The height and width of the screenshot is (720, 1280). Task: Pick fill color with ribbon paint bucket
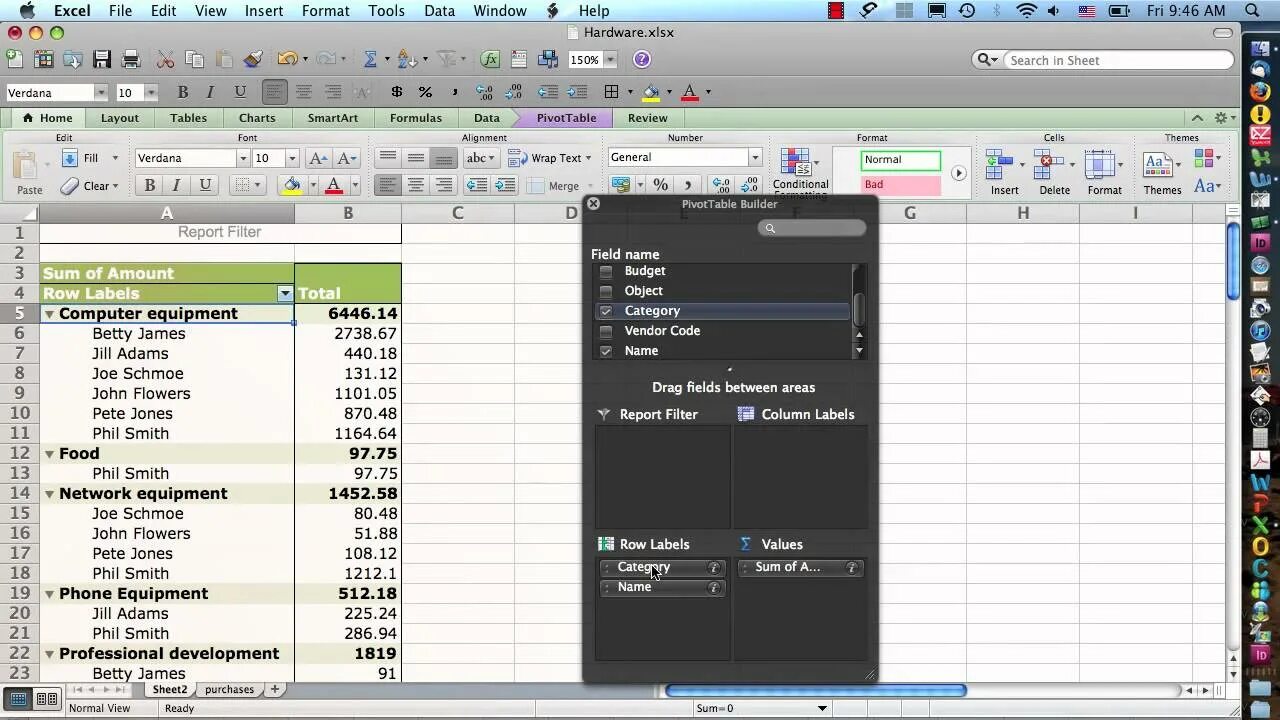pos(292,185)
